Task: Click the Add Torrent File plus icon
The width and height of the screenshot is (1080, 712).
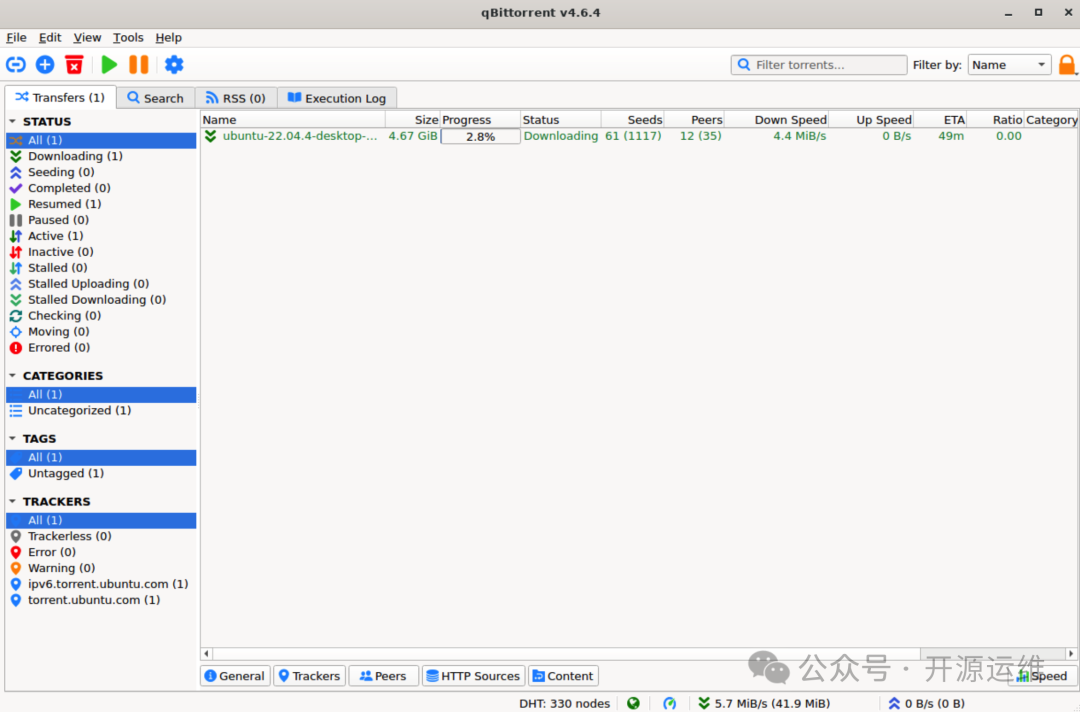Action: pyautogui.click(x=45, y=65)
